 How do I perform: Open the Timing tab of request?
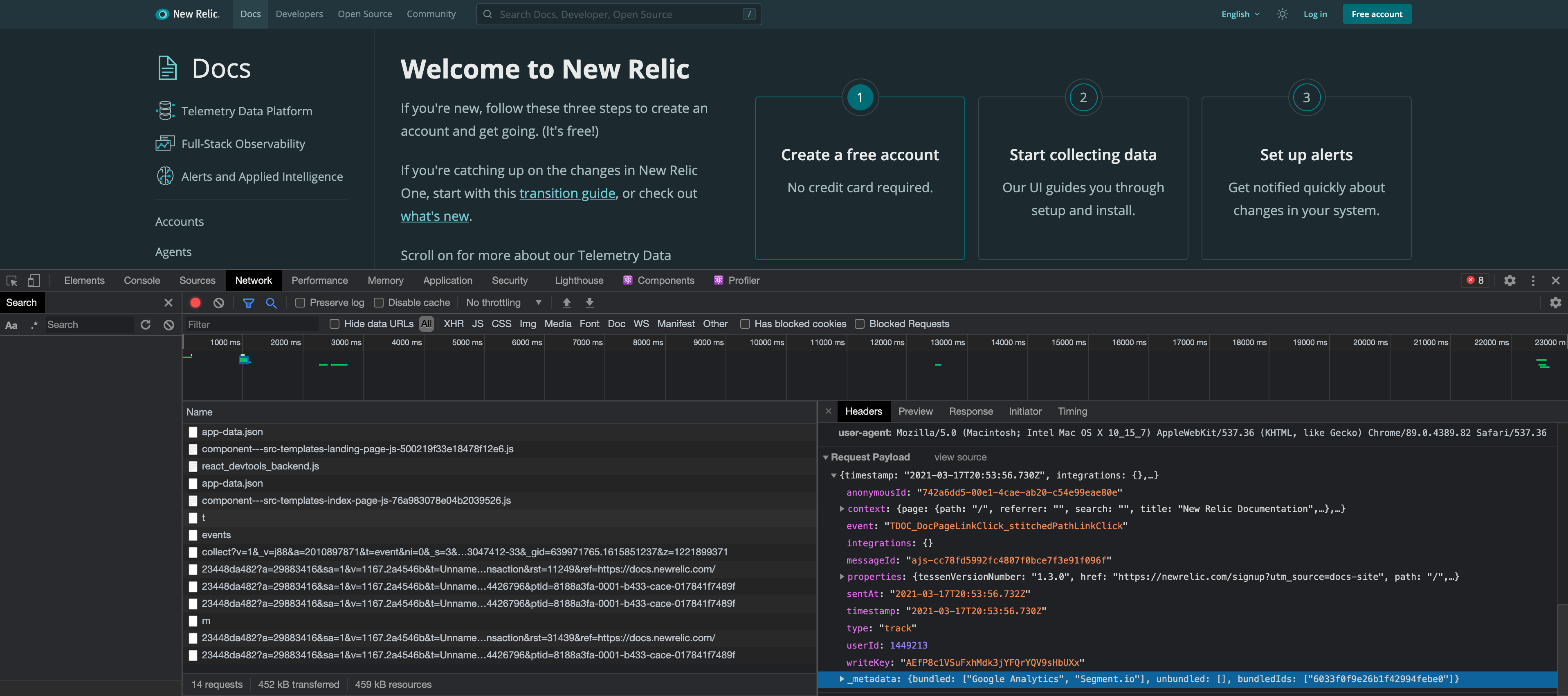[x=1072, y=411]
